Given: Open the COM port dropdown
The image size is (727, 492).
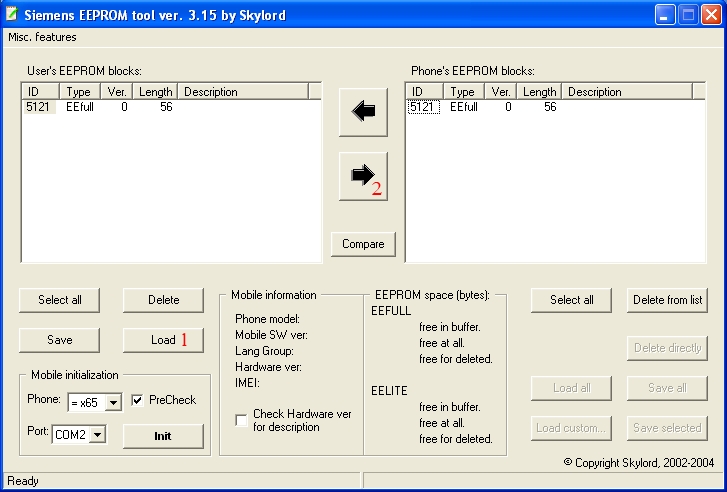Looking at the screenshot, I should pyautogui.click(x=97, y=434).
